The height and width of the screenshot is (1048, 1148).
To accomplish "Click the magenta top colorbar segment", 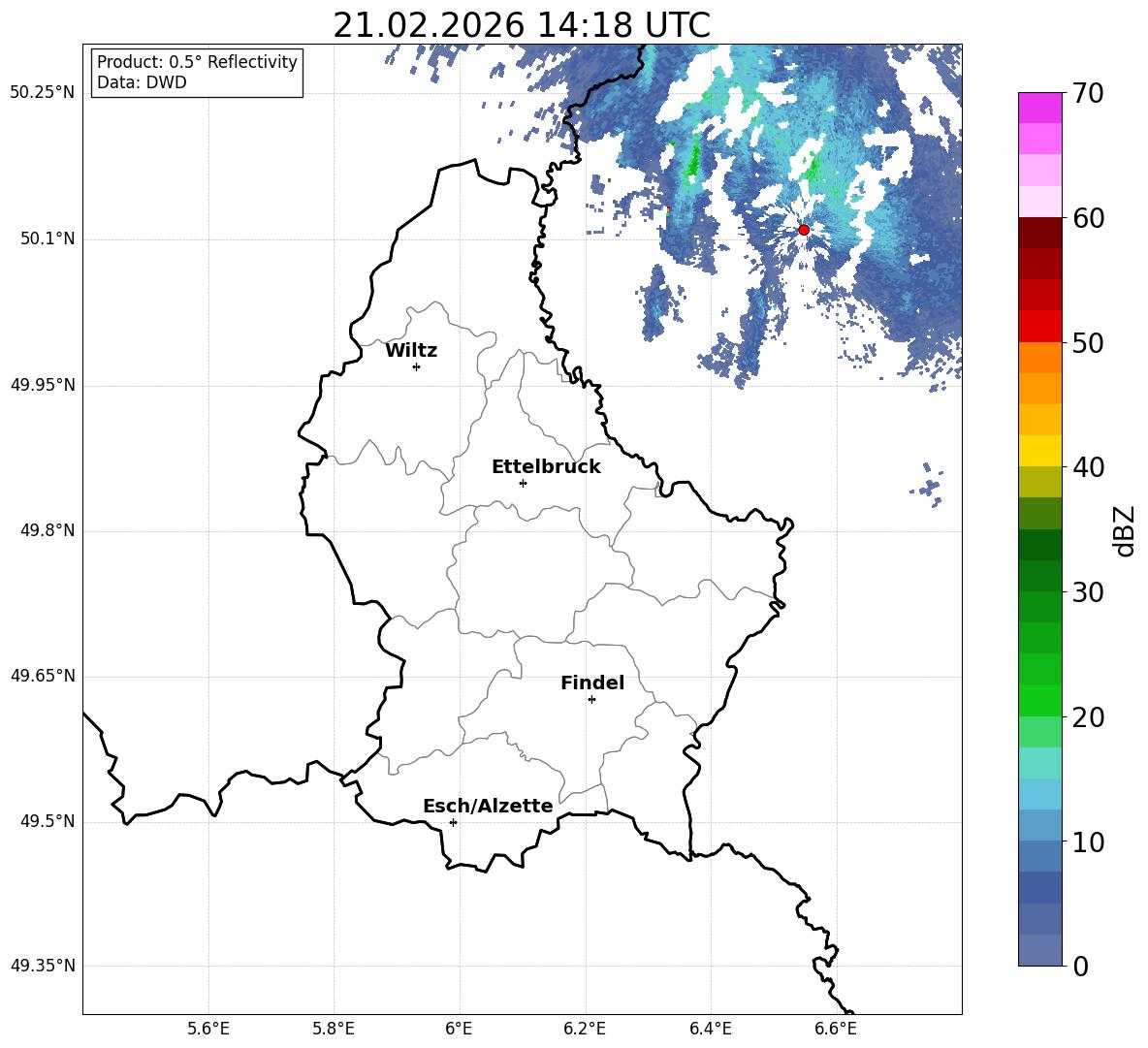I will tap(1039, 108).
